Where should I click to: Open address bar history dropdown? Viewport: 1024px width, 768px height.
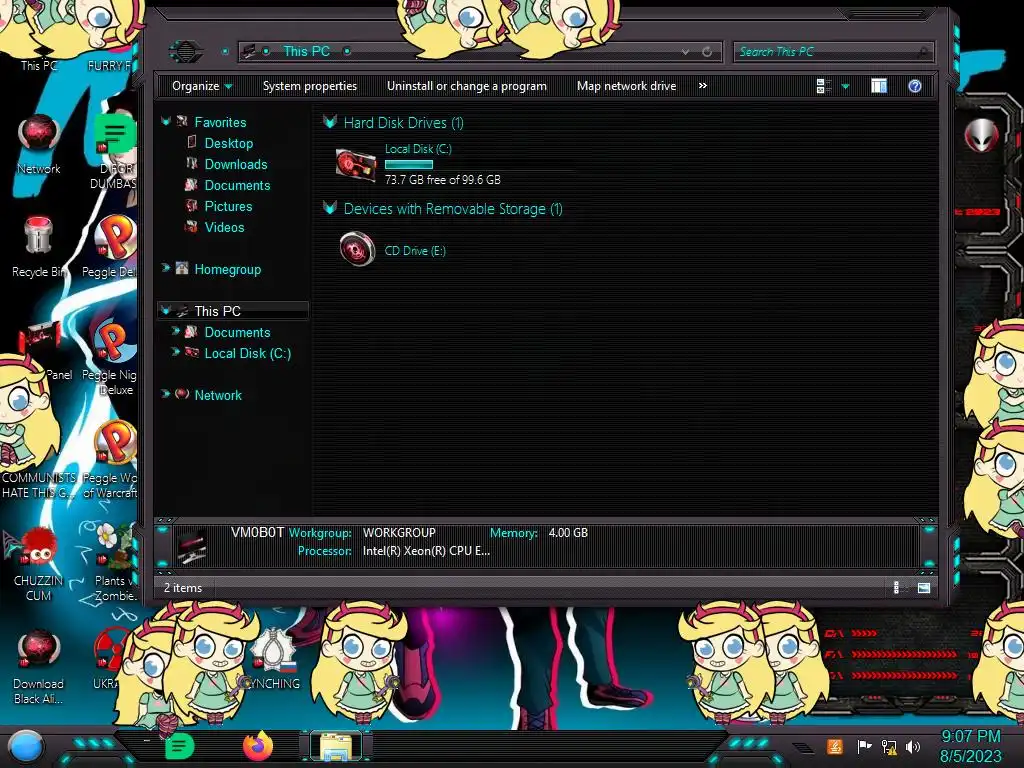(x=685, y=52)
